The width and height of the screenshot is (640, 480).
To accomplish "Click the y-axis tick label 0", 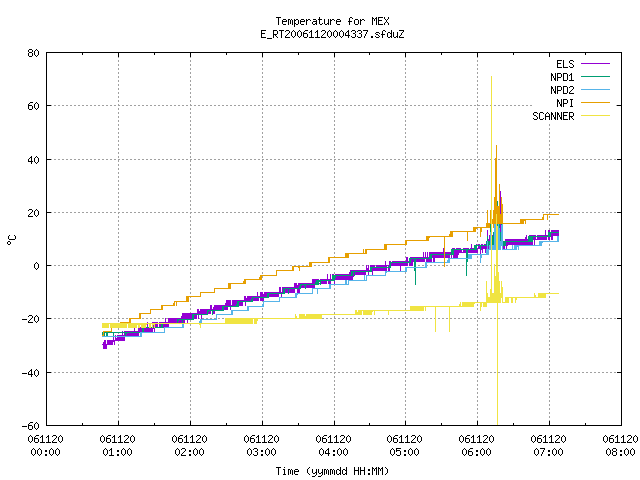I will click(36, 266).
